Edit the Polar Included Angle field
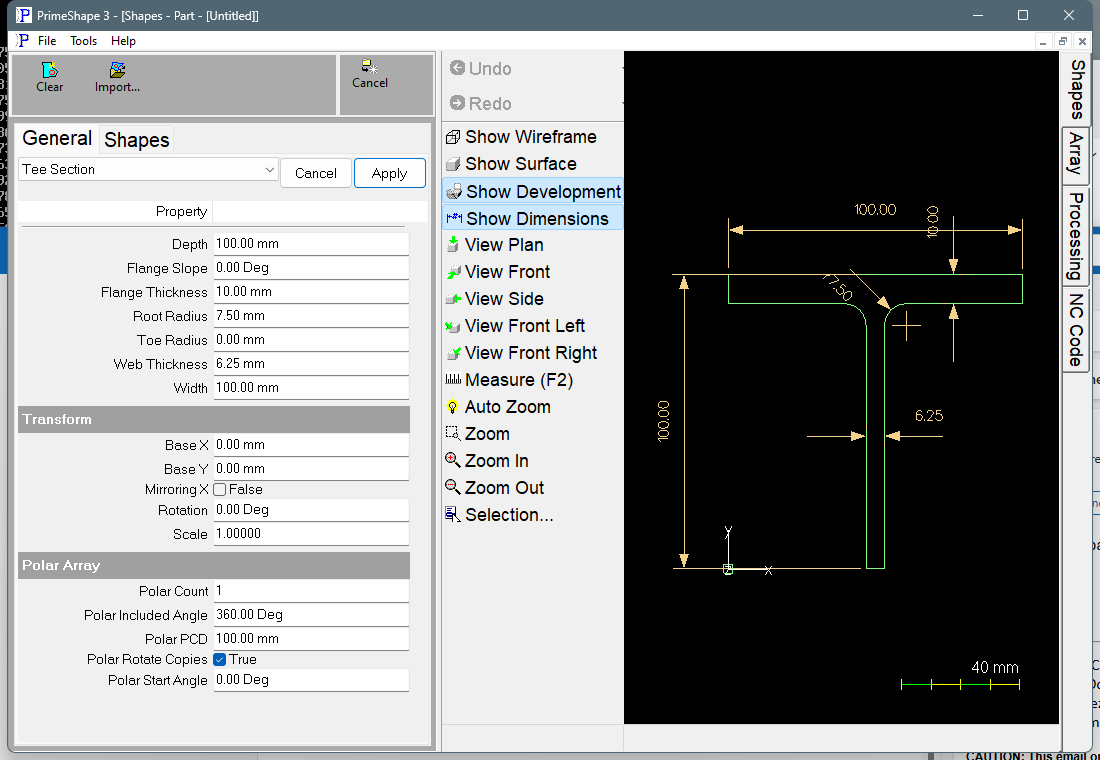 pos(311,615)
